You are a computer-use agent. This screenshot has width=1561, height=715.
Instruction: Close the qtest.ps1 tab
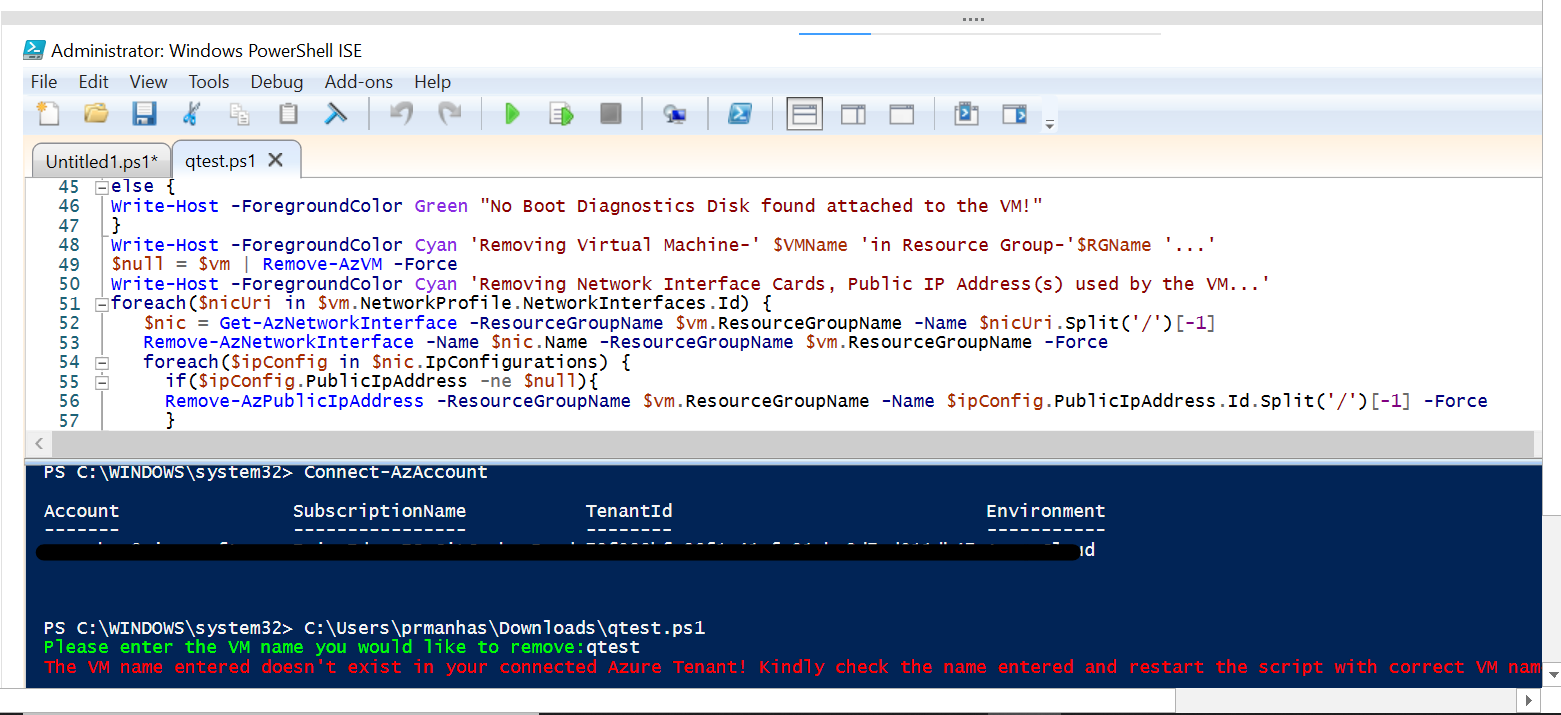276,160
